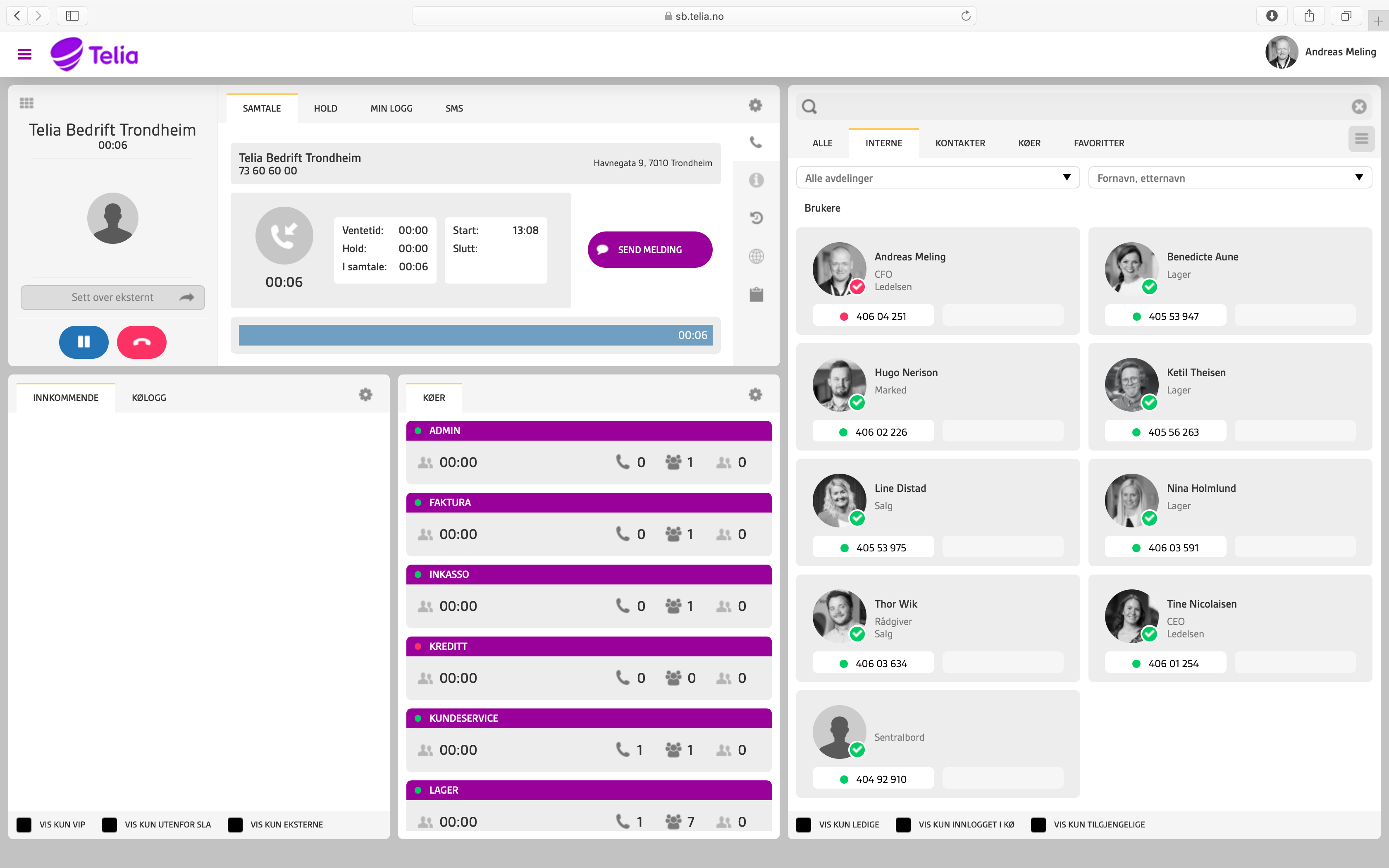Open Sett over eksternt transfer selector

click(112, 297)
